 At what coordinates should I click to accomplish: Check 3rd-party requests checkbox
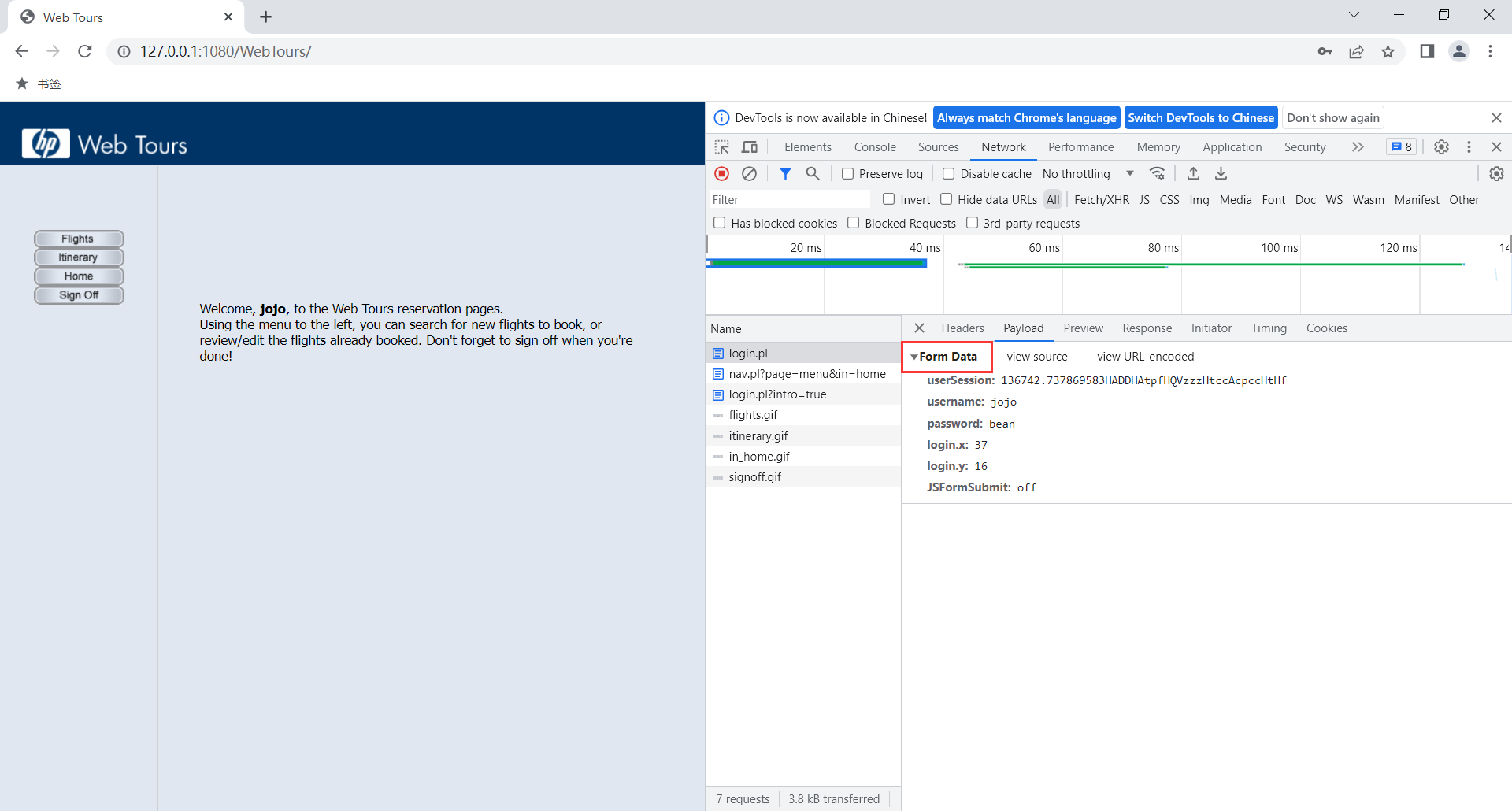pos(972,223)
